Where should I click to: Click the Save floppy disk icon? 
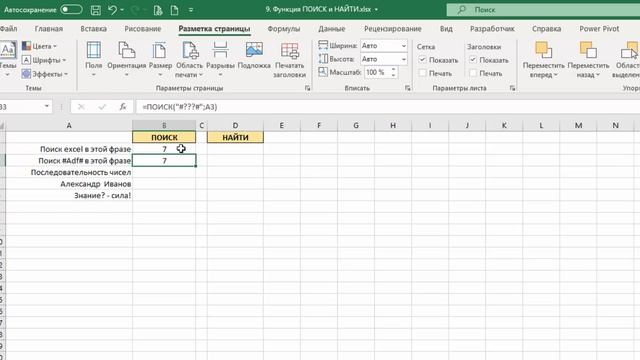(x=96, y=9)
